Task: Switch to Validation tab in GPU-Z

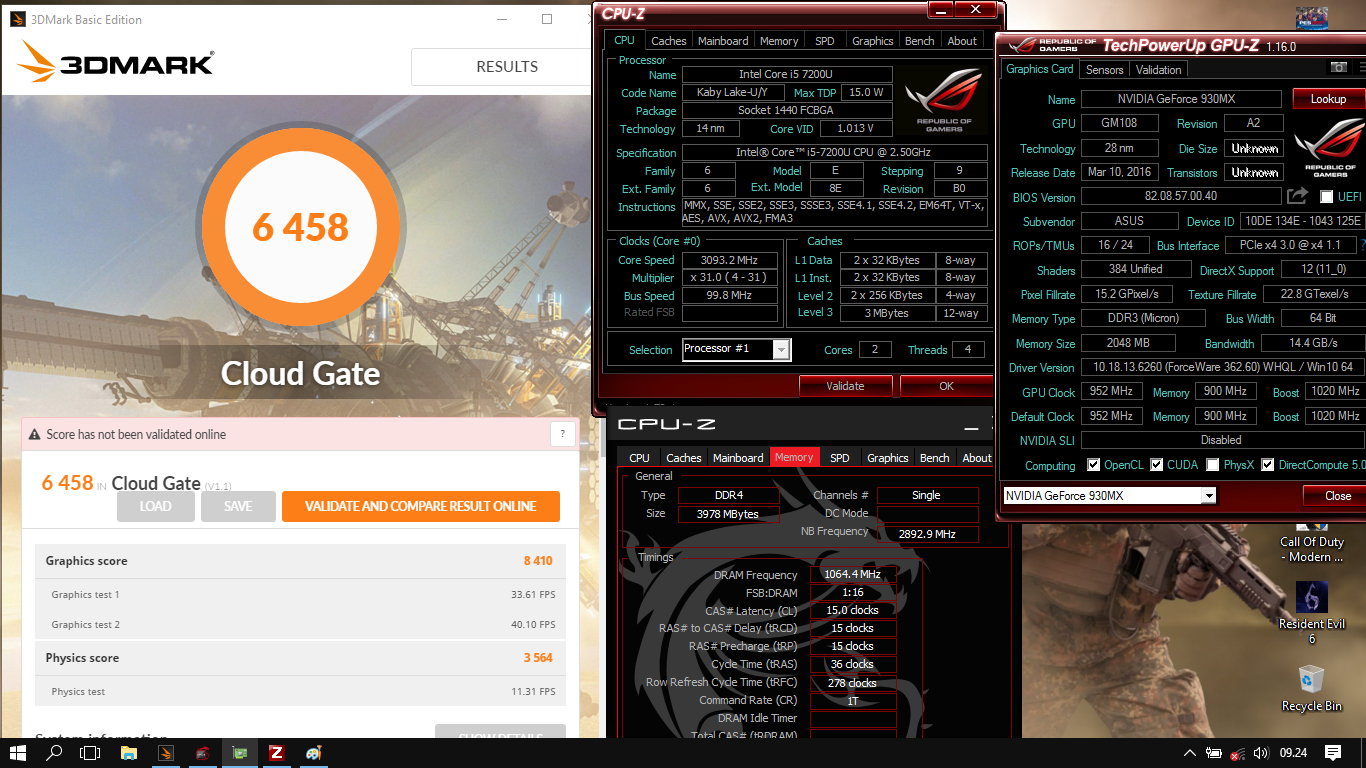Action: click(1159, 69)
